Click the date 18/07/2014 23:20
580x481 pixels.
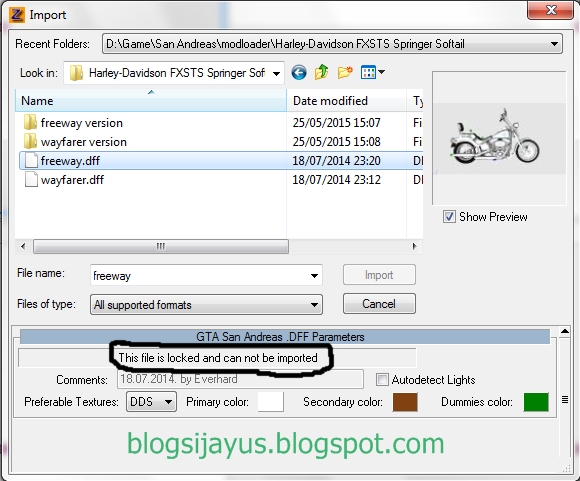pyautogui.click(x=336, y=161)
